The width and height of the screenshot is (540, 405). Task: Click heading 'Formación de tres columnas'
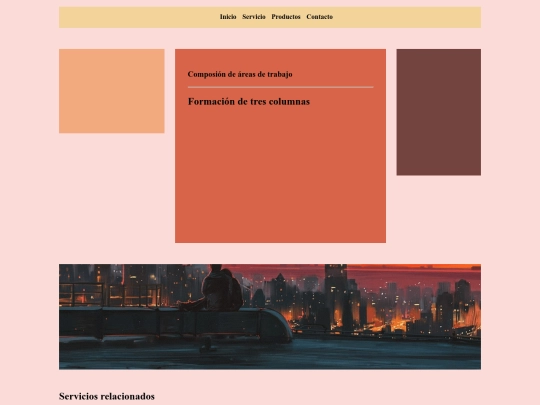coord(249,102)
